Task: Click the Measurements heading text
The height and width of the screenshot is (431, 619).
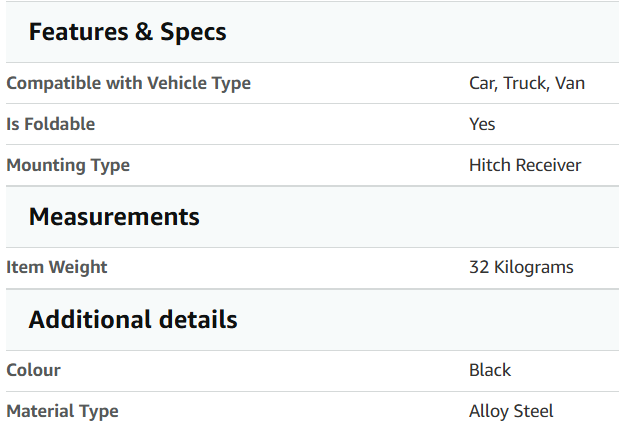Action: coord(114,217)
